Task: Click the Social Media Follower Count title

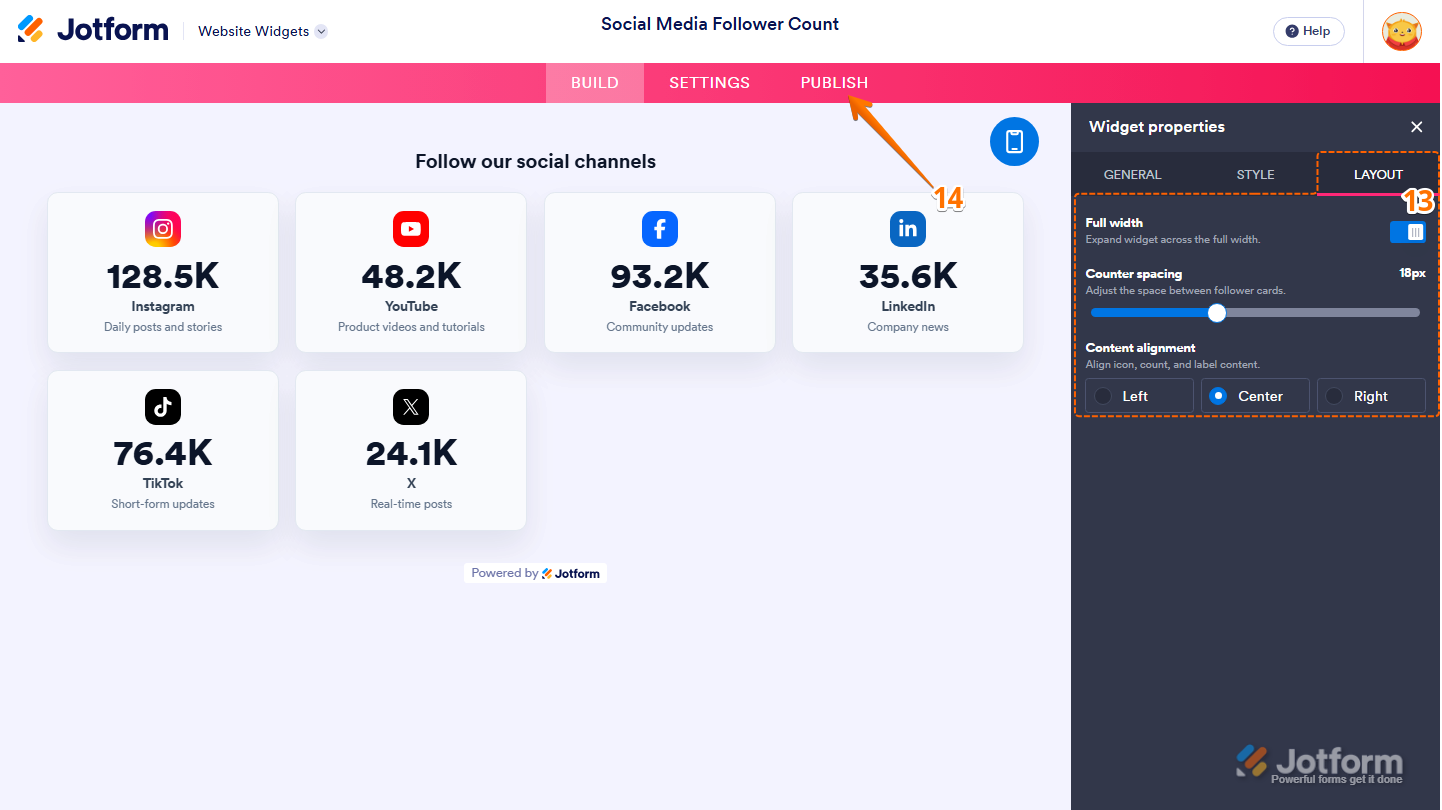Action: pyautogui.click(x=720, y=24)
